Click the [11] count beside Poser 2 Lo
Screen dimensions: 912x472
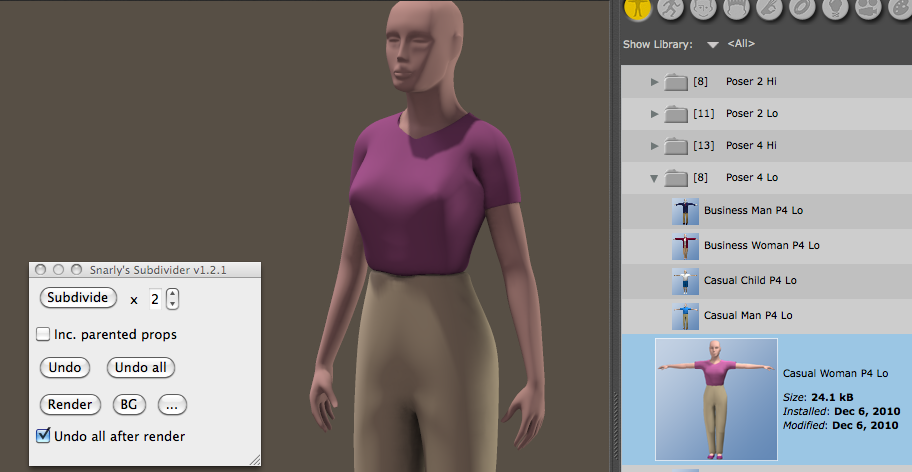point(703,113)
